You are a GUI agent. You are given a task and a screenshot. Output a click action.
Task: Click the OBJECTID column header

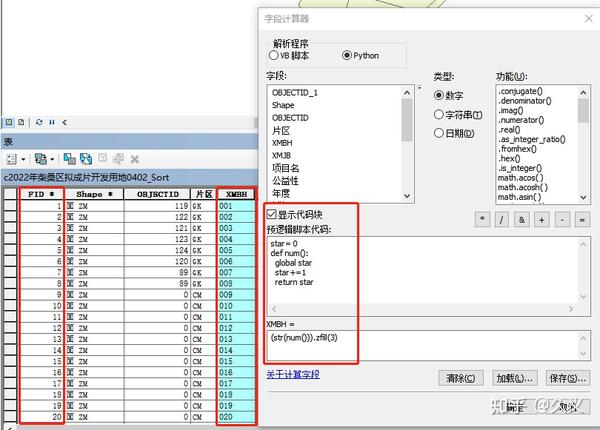coord(157,194)
